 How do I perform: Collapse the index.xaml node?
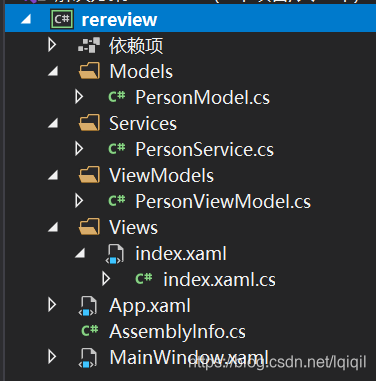click(80, 253)
